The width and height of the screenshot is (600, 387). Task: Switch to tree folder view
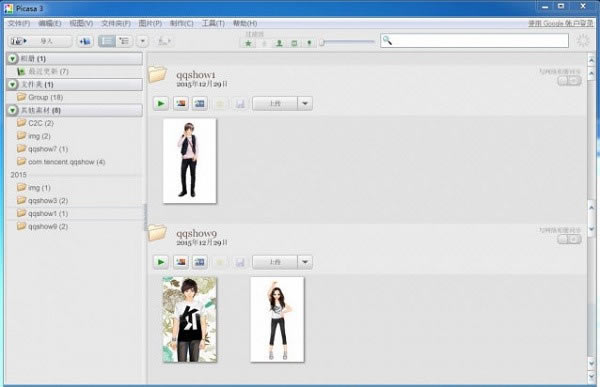124,41
